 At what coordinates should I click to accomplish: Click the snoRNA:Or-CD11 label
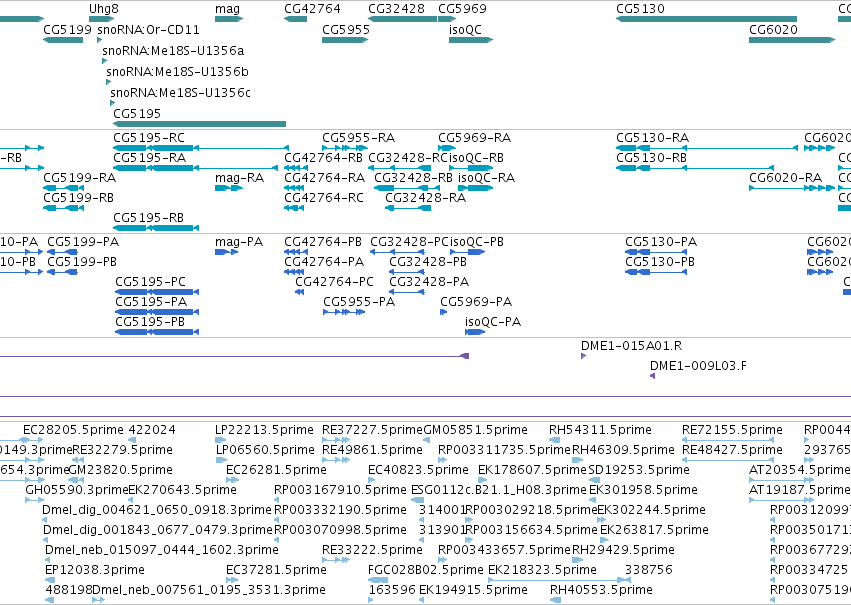pyautogui.click(x=148, y=29)
